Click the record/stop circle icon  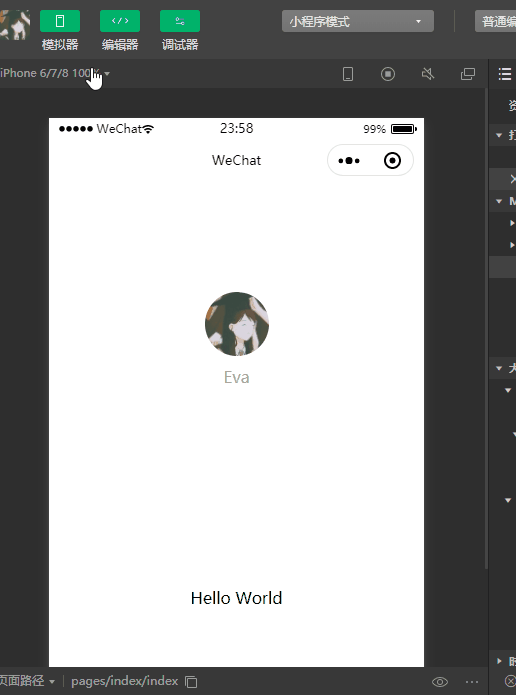tap(388, 74)
